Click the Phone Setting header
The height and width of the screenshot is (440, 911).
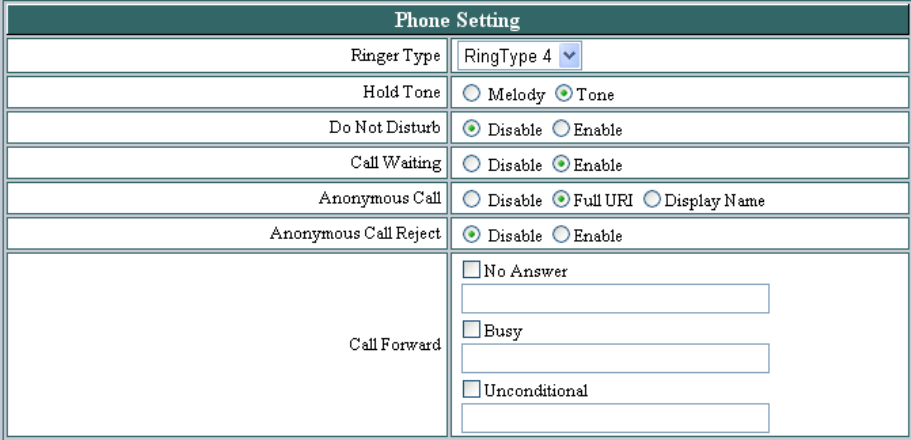click(x=455, y=19)
